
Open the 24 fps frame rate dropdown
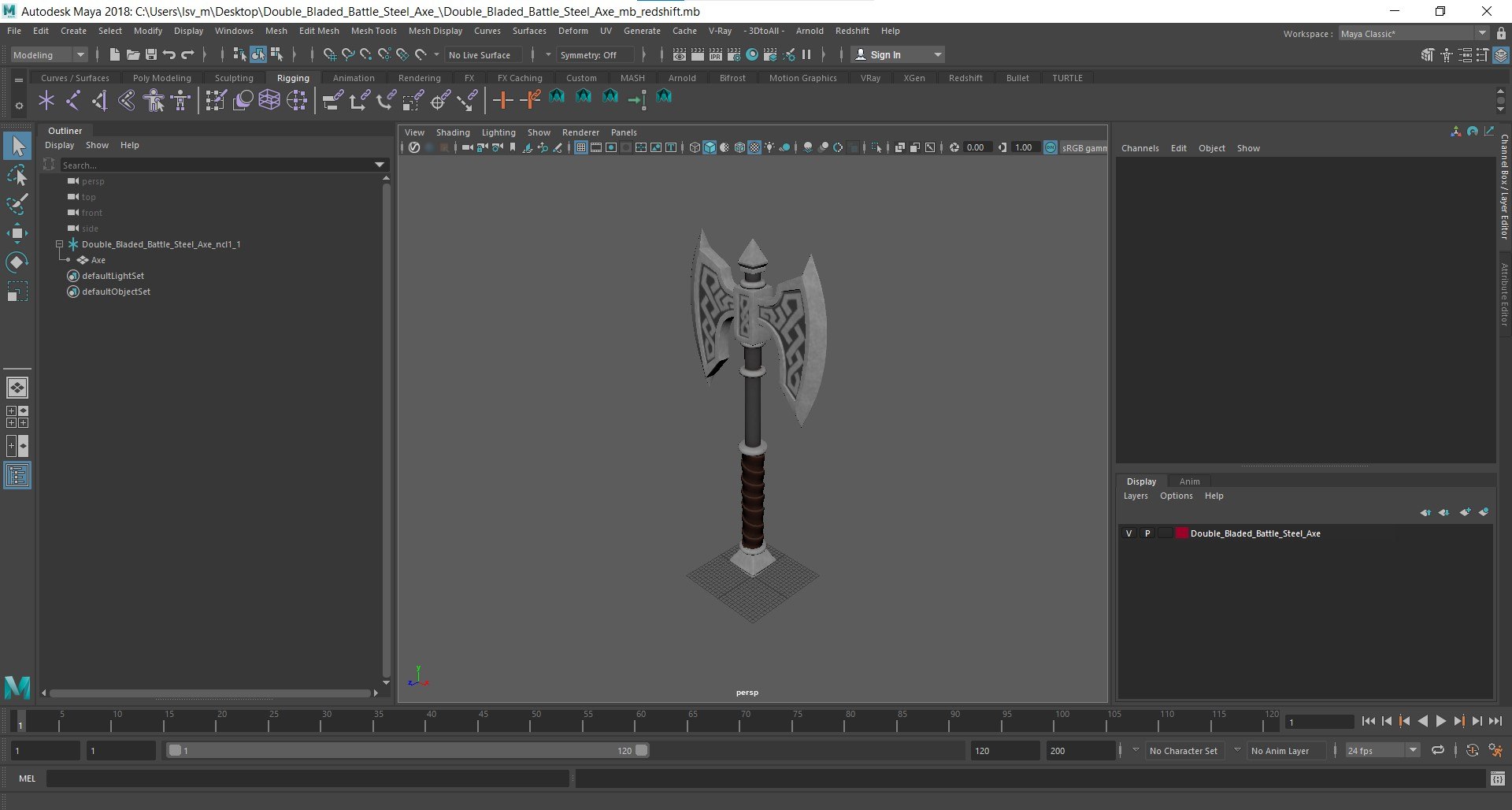[x=1383, y=751]
